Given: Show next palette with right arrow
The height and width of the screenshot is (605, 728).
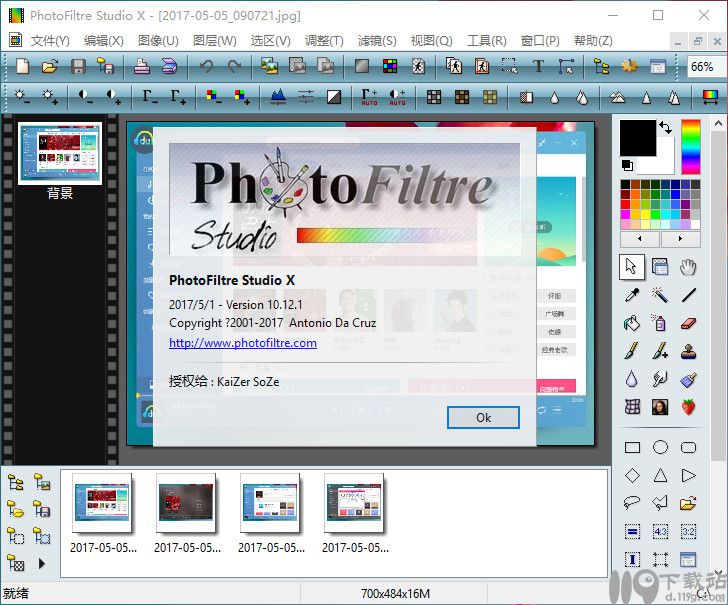Looking at the screenshot, I should click(x=681, y=239).
